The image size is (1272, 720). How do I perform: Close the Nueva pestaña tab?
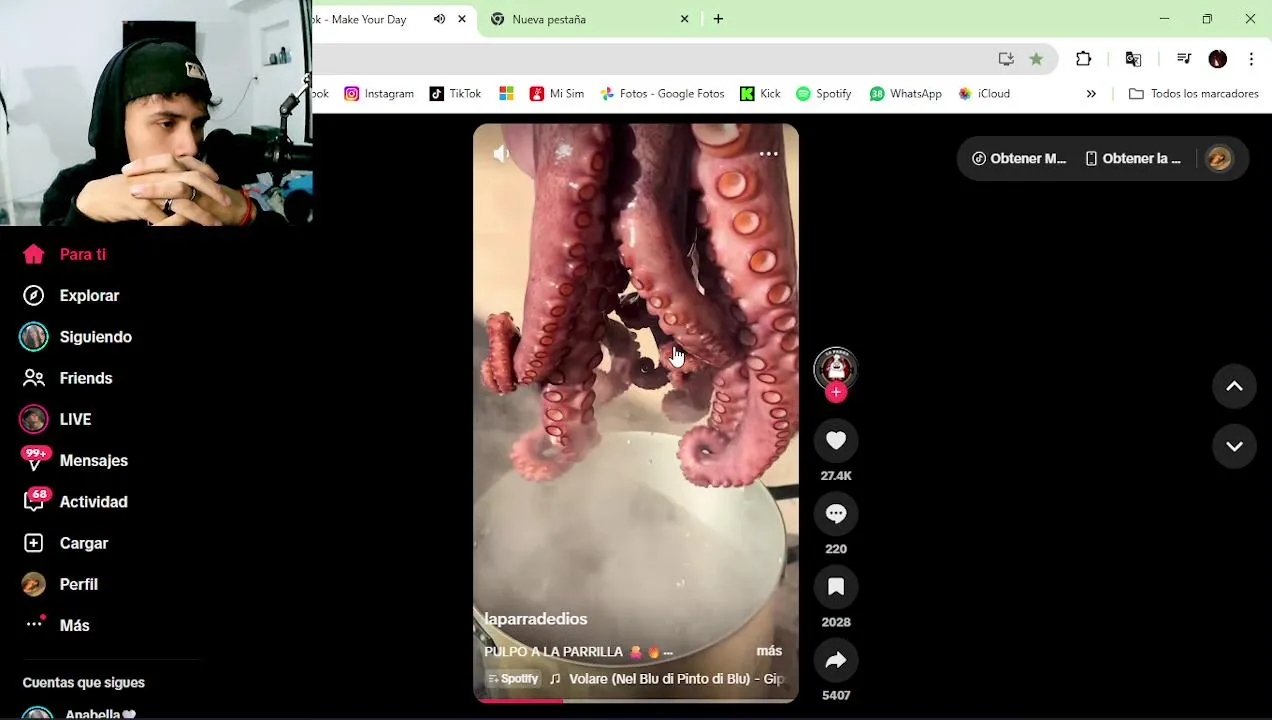(x=685, y=19)
